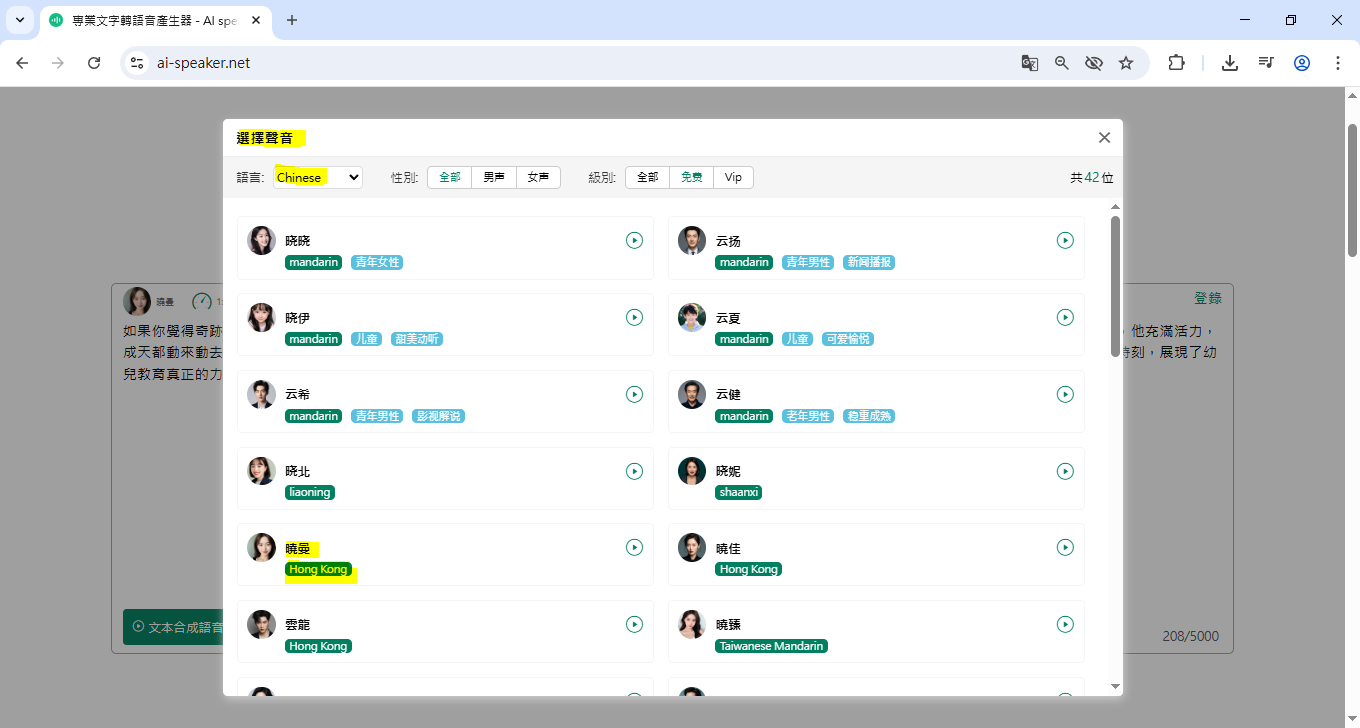Image resolution: width=1360 pixels, height=728 pixels.
Task: Play voice preview for 晓晓
Action: click(x=634, y=240)
